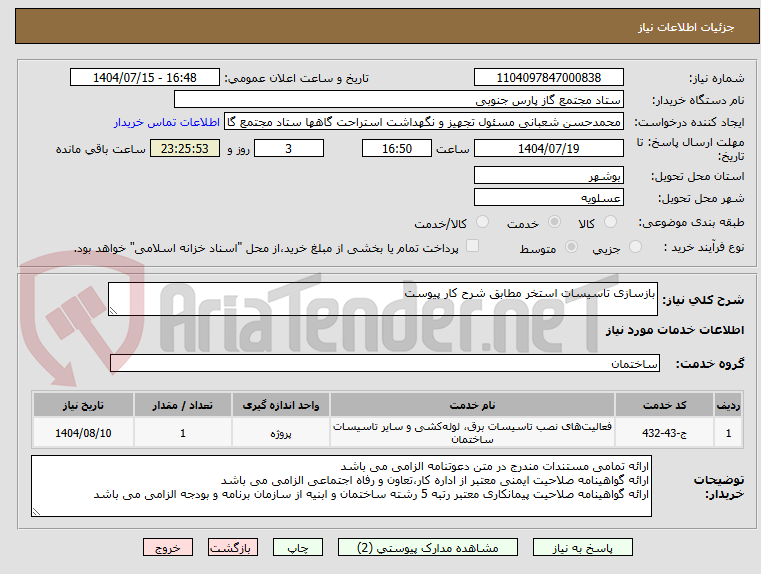Click the deadline time 16:50 field
This screenshot has width=761, height=574.
tap(397, 148)
